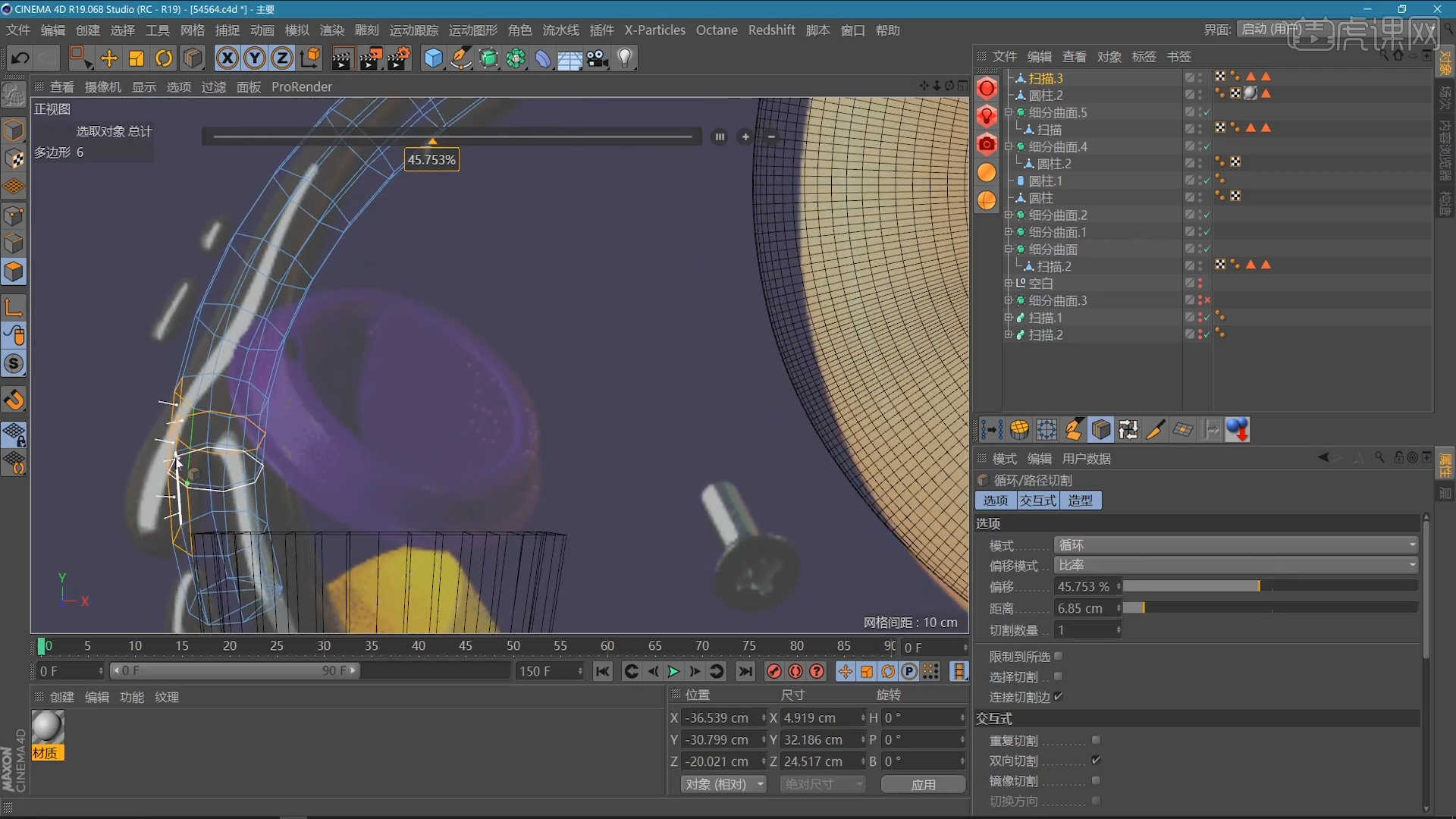
Task: Enable the 限制到所选 checkbox
Action: (1058, 656)
